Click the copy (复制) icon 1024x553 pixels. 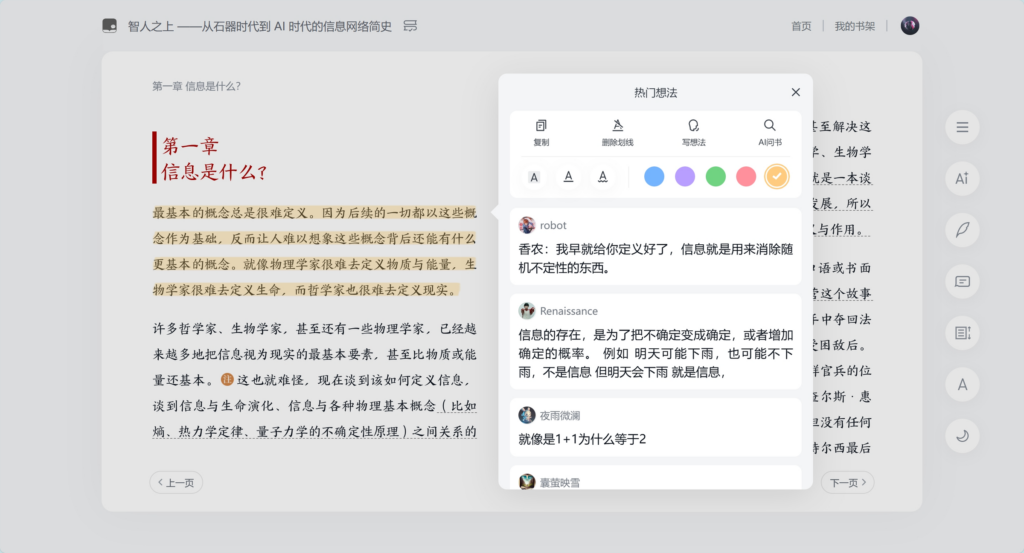pos(541,132)
